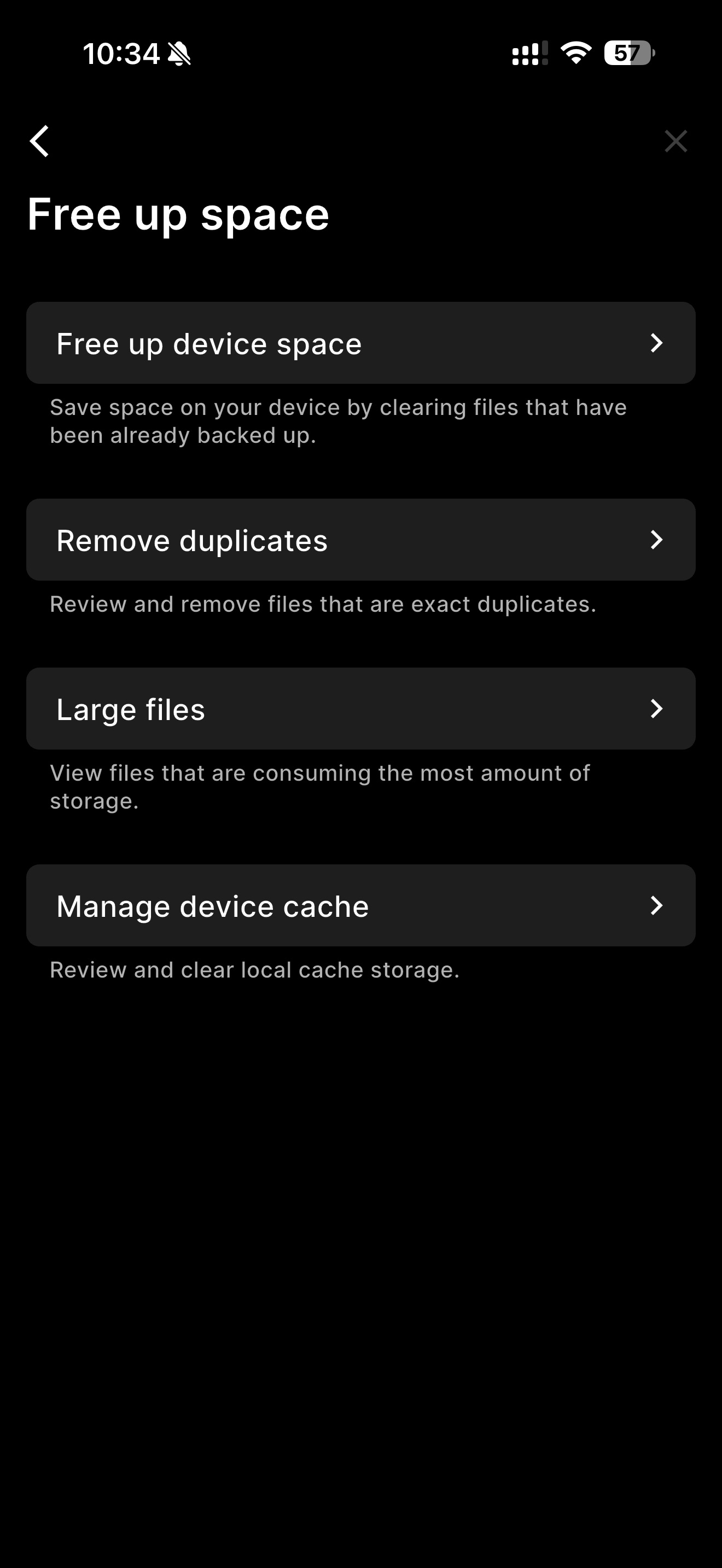Select the Large files entry
Viewport: 722px width, 1568px height.
(x=360, y=709)
